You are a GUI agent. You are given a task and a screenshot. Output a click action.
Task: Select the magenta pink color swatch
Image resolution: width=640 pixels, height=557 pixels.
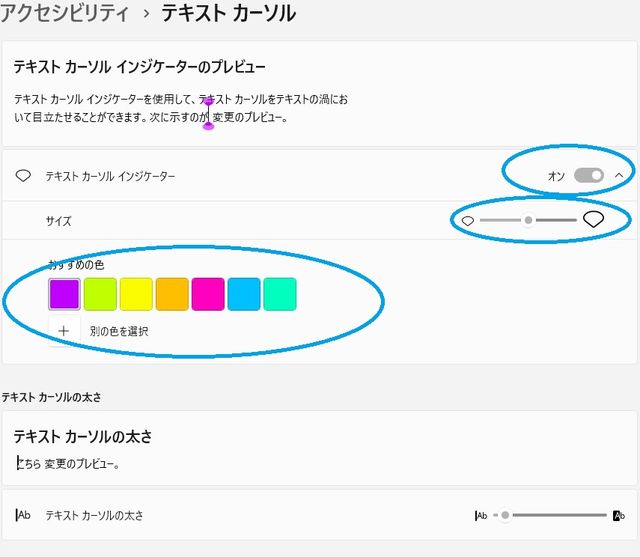[208, 294]
